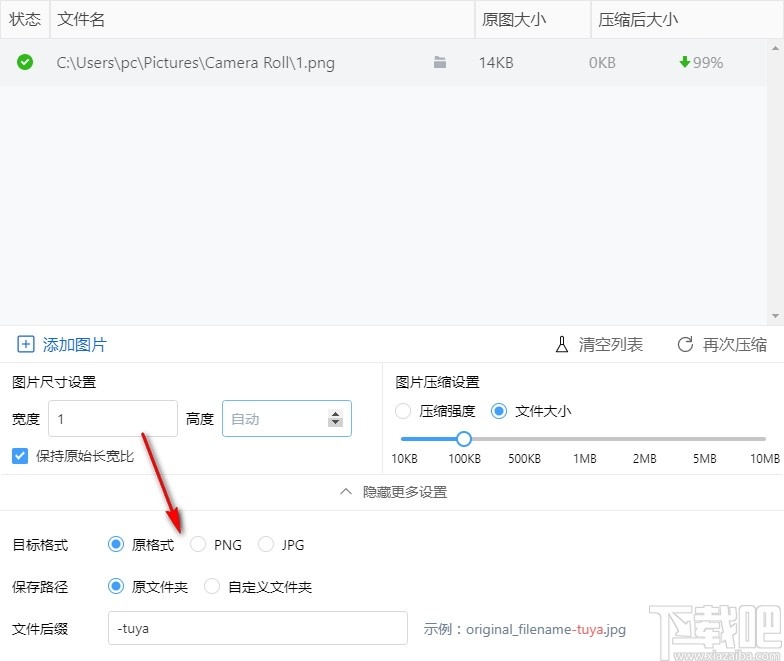
Task: Click the add image plus icon
Action: point(26,344)
